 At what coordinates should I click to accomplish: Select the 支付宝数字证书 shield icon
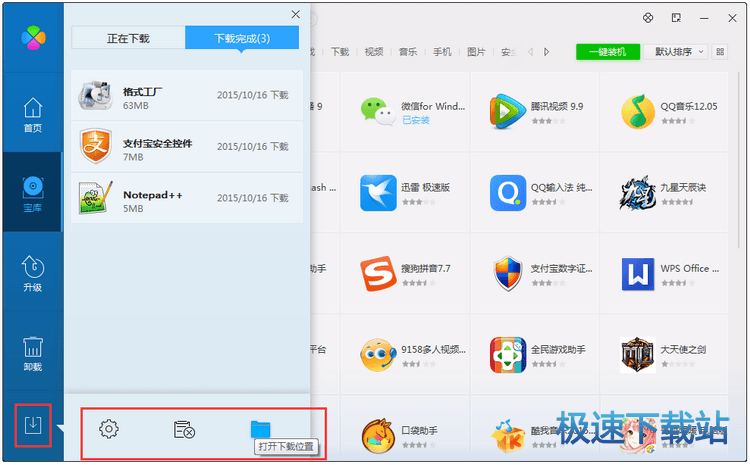tap(507, 274)
